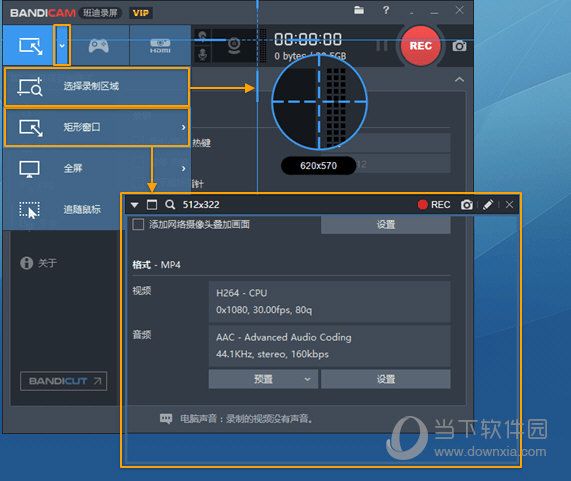
Task: Open the 关于 about section
Action: (x=39, y=263)
